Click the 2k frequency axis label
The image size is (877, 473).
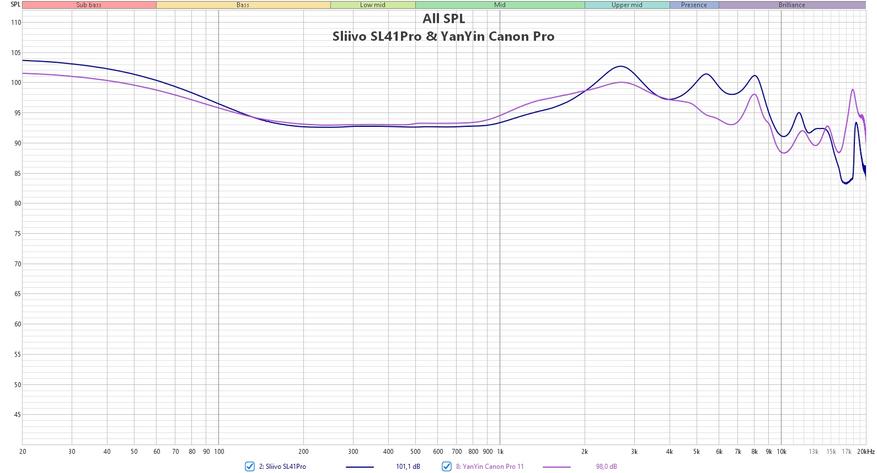[x=584, y=451]
